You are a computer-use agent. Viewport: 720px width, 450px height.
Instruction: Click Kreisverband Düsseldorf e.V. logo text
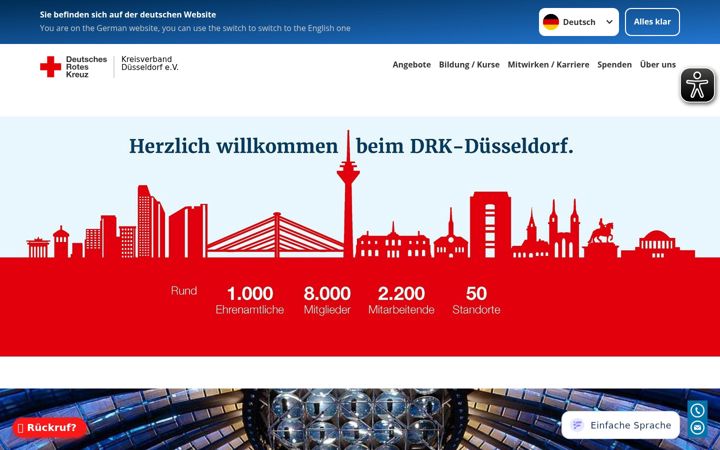pyautogui.click(x=150, y=63)
